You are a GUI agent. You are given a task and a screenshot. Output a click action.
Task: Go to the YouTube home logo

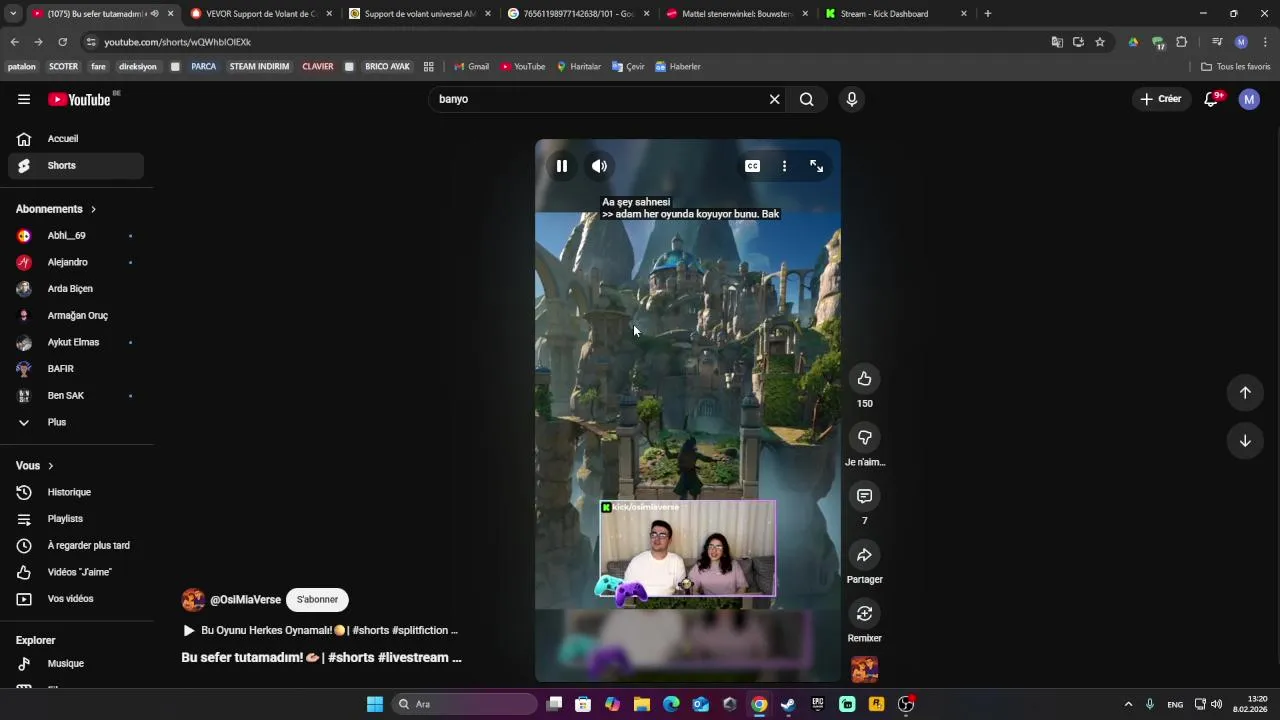tap(79, 99)
